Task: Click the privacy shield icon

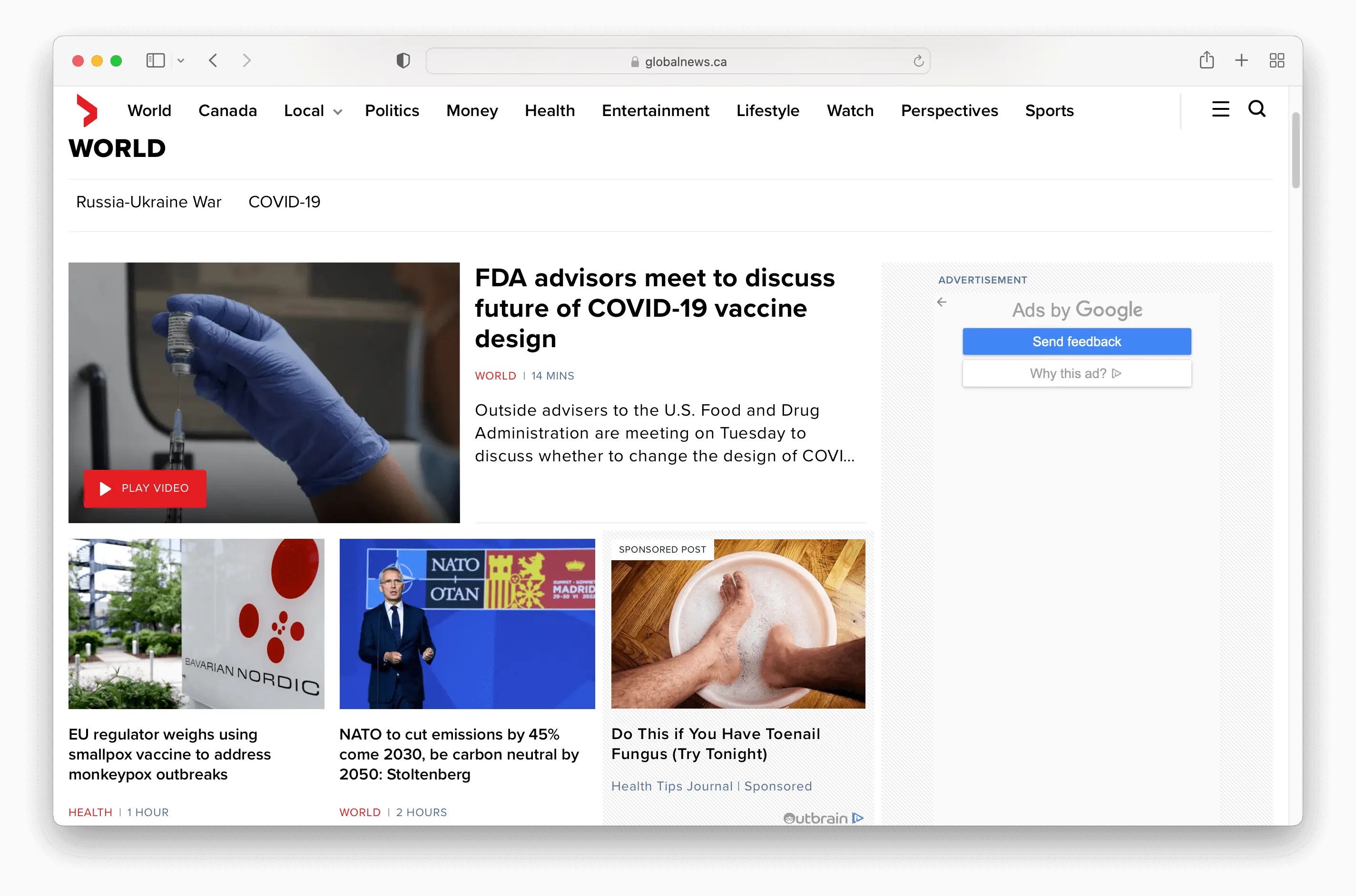Action: tap(403, 60)
